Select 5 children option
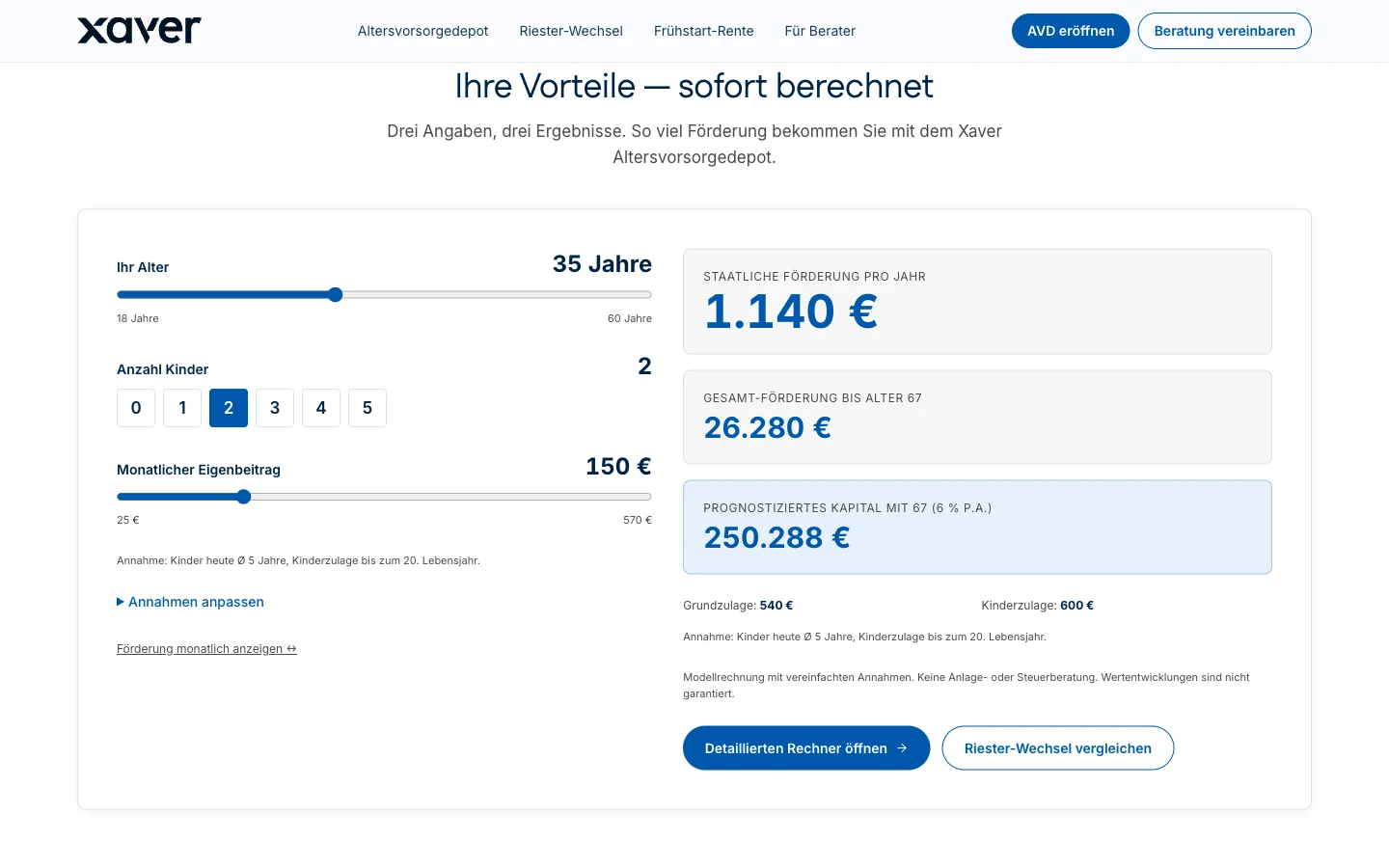The width and height of the screenshot is (1389, 868). pos(368,408)
